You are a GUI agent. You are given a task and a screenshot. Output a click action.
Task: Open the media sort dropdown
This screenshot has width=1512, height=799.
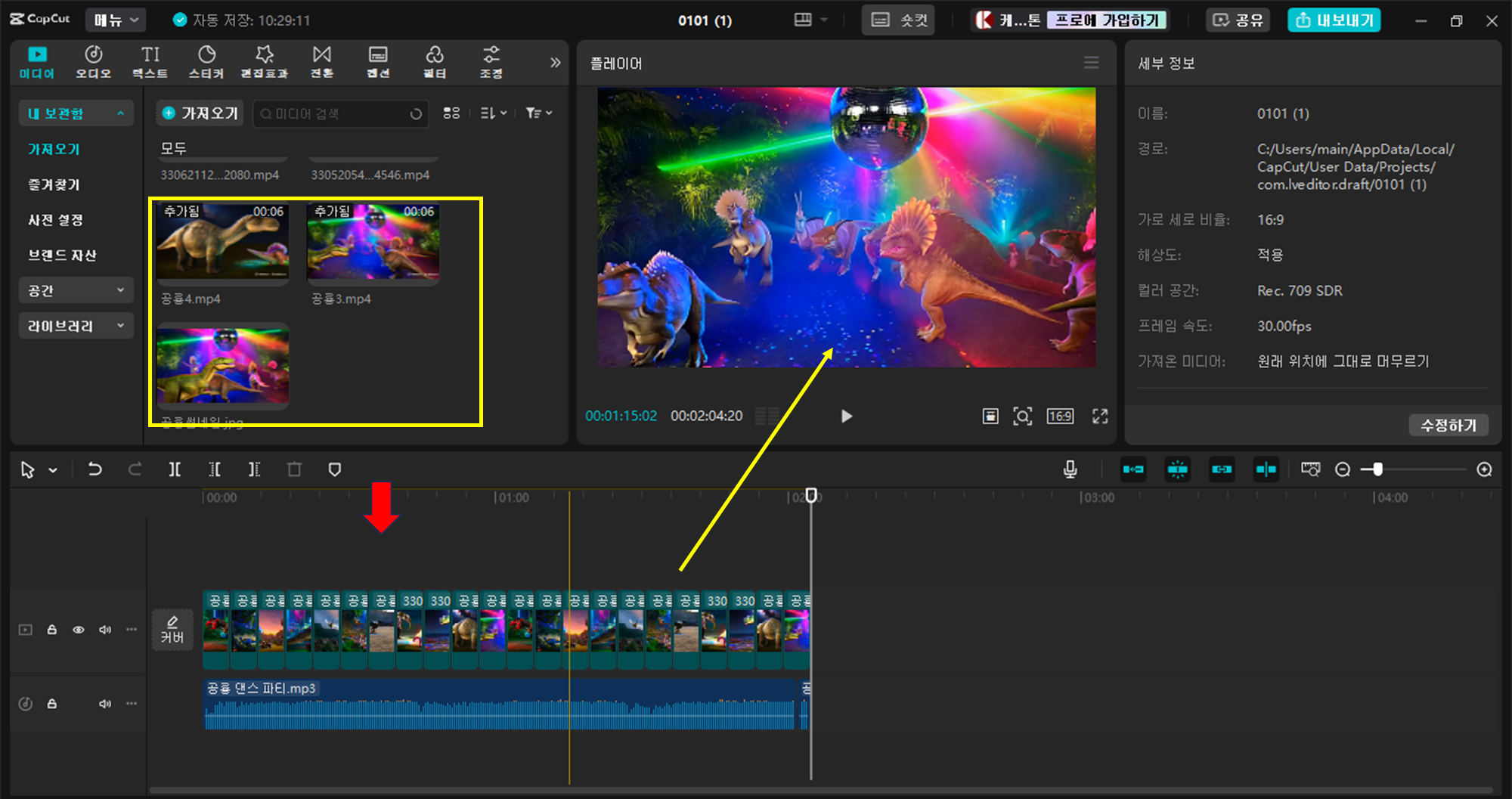click(493, 113)
